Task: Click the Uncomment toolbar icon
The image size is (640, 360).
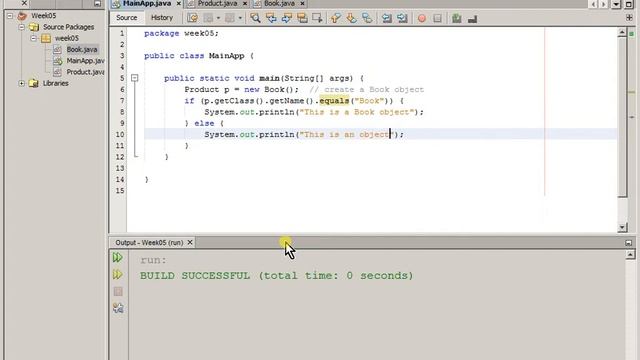Action: coord(472,19)
